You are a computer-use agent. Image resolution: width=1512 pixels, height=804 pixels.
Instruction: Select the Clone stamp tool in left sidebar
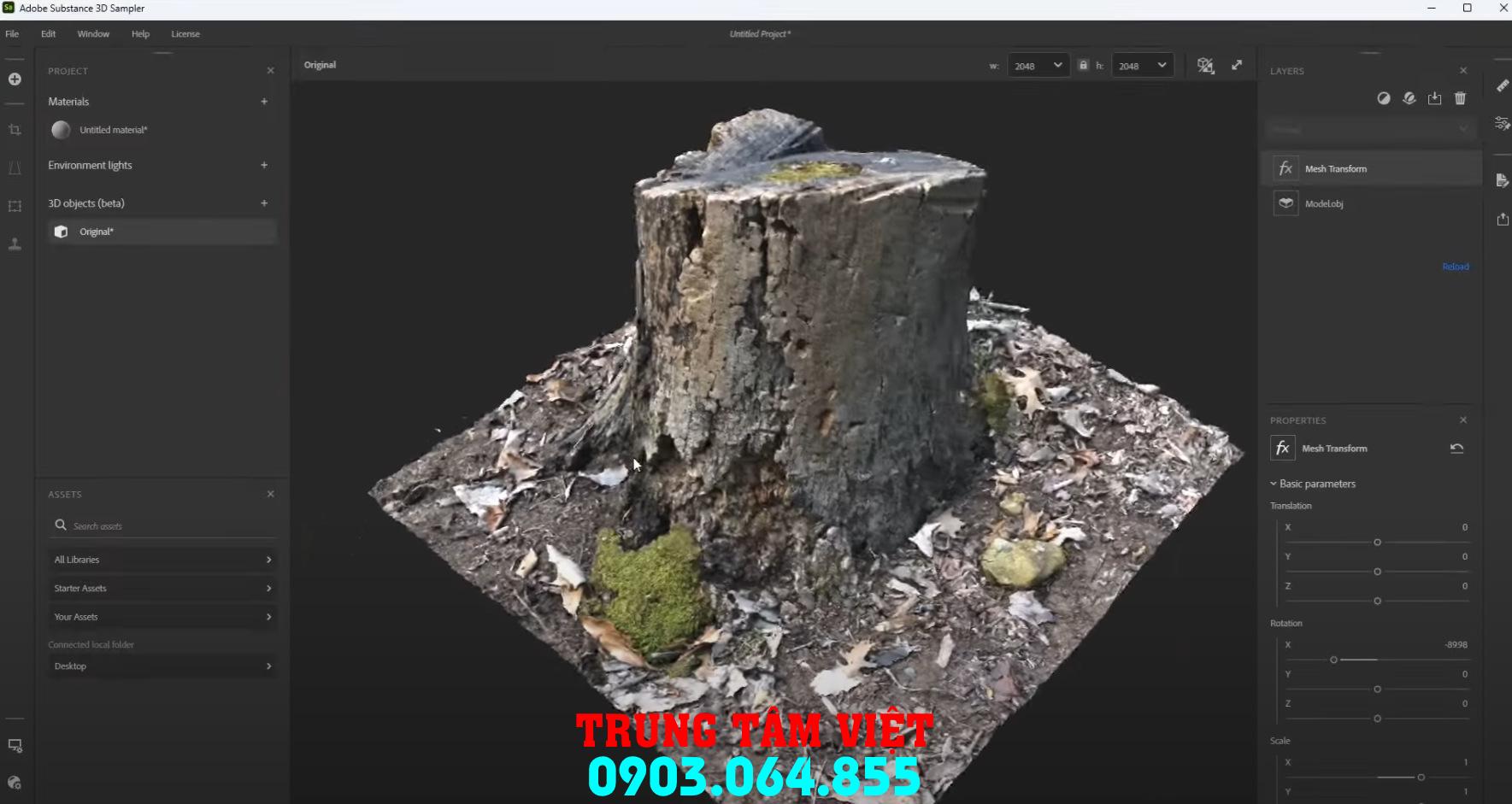tap(15, 244)
